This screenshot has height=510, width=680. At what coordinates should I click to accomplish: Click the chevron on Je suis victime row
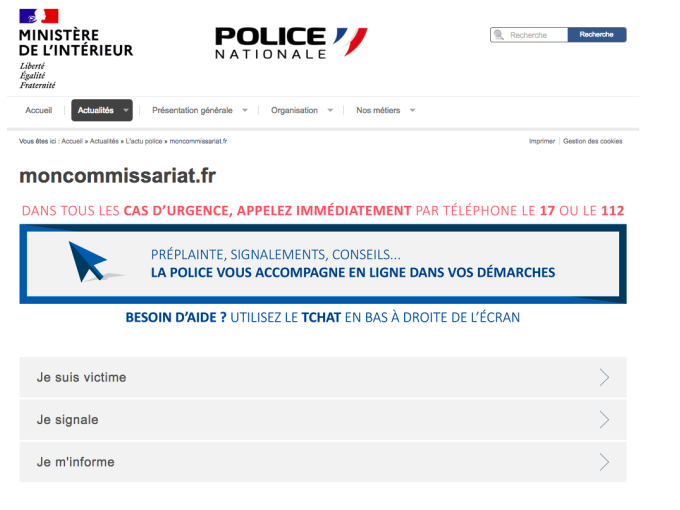(605, 377)
